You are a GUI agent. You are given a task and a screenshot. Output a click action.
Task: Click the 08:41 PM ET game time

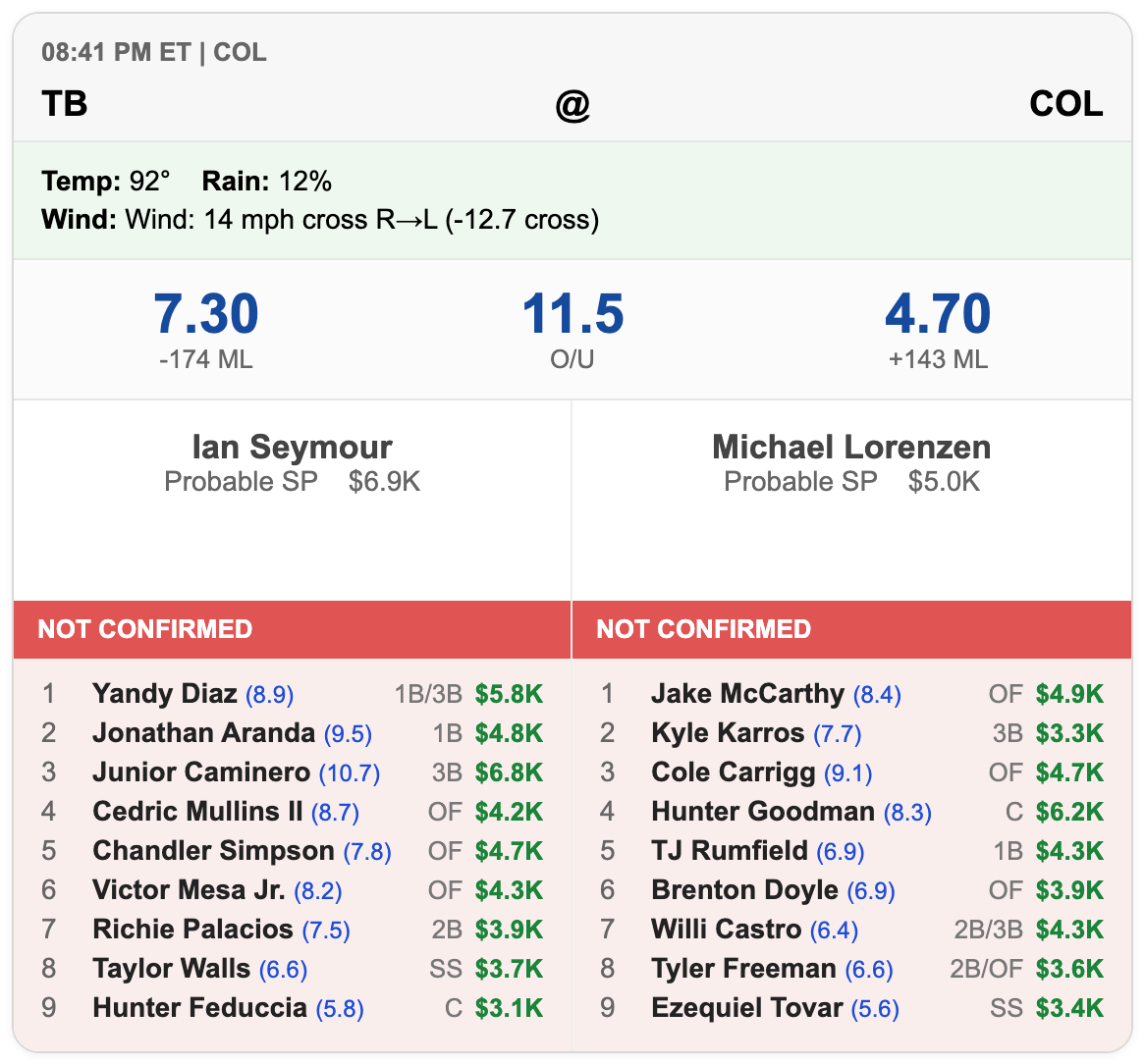(x=116, y=53)
